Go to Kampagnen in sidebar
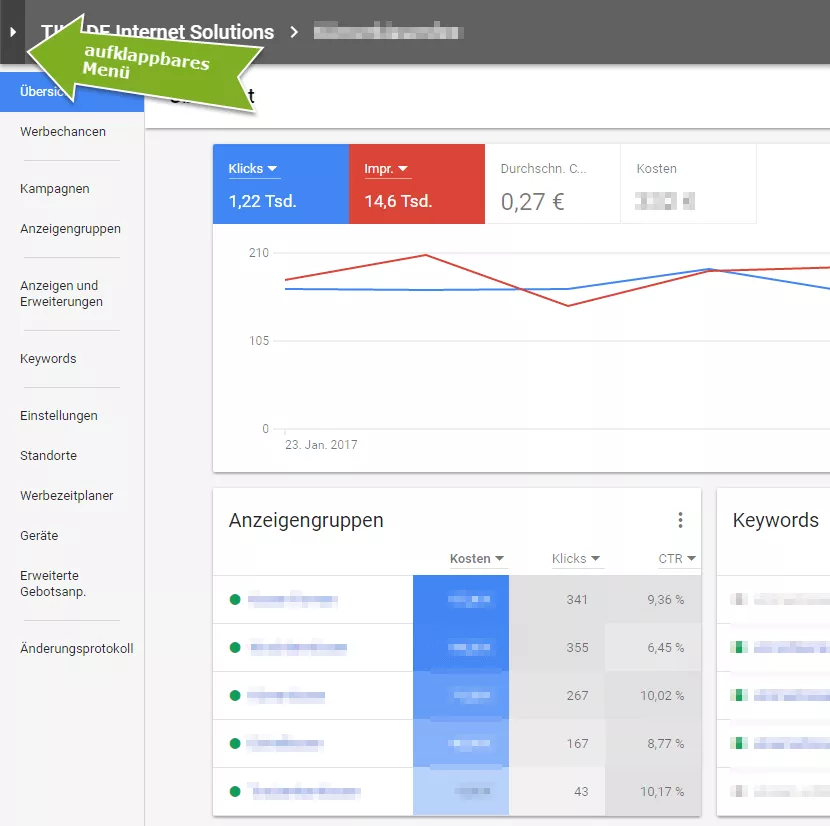 click(55, 189)
